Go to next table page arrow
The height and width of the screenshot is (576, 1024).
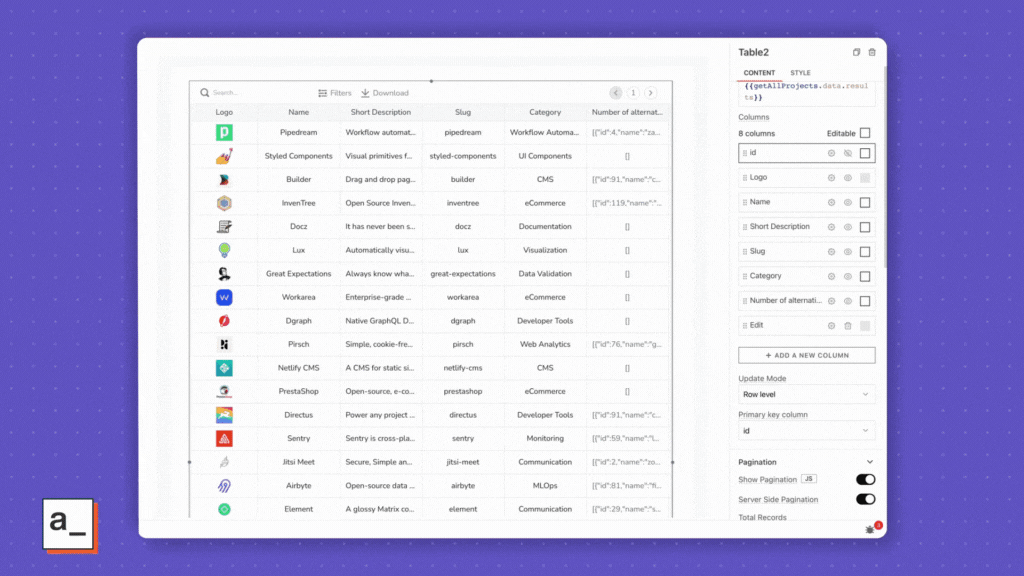tap(650, 93)
